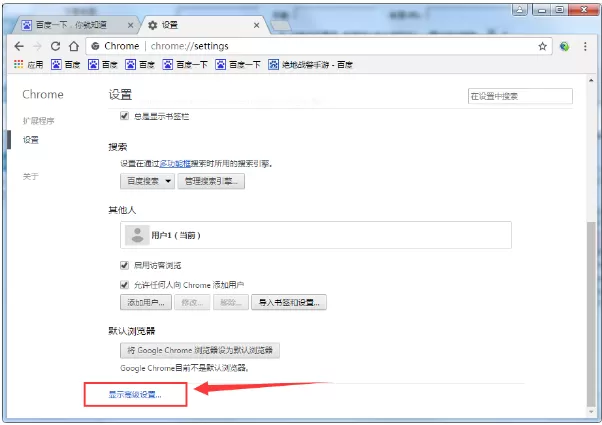This screenshot has width=602, height=425.
Task: Select 设置 in the sidebar
Action: pos(31,140)
